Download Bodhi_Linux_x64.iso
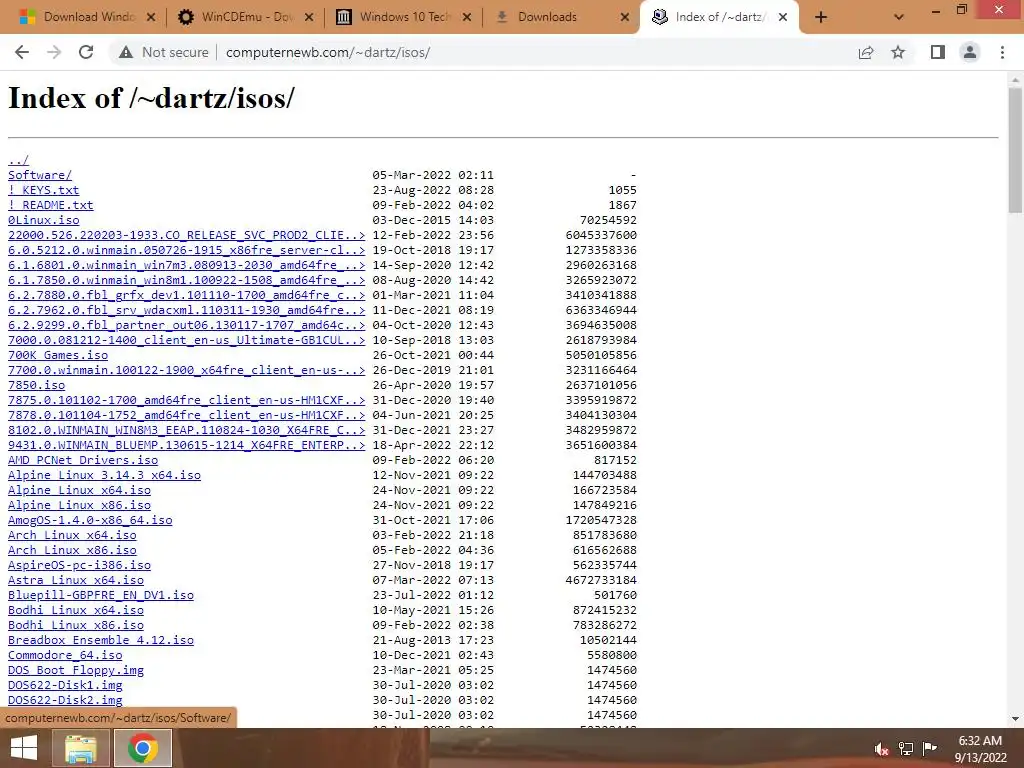 [76, 611]
